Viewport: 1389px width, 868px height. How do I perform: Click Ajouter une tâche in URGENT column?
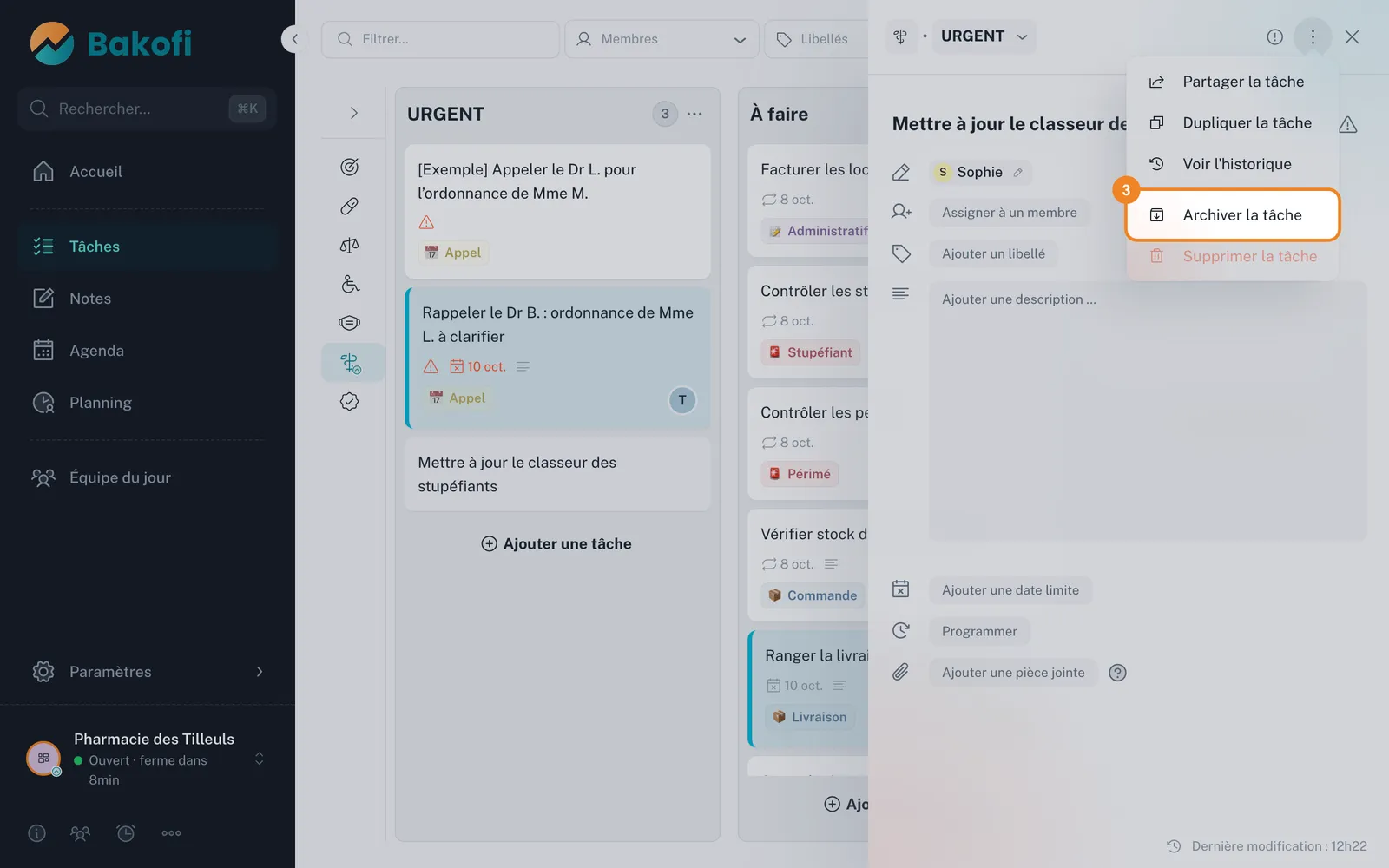click(x=556, y=543)
